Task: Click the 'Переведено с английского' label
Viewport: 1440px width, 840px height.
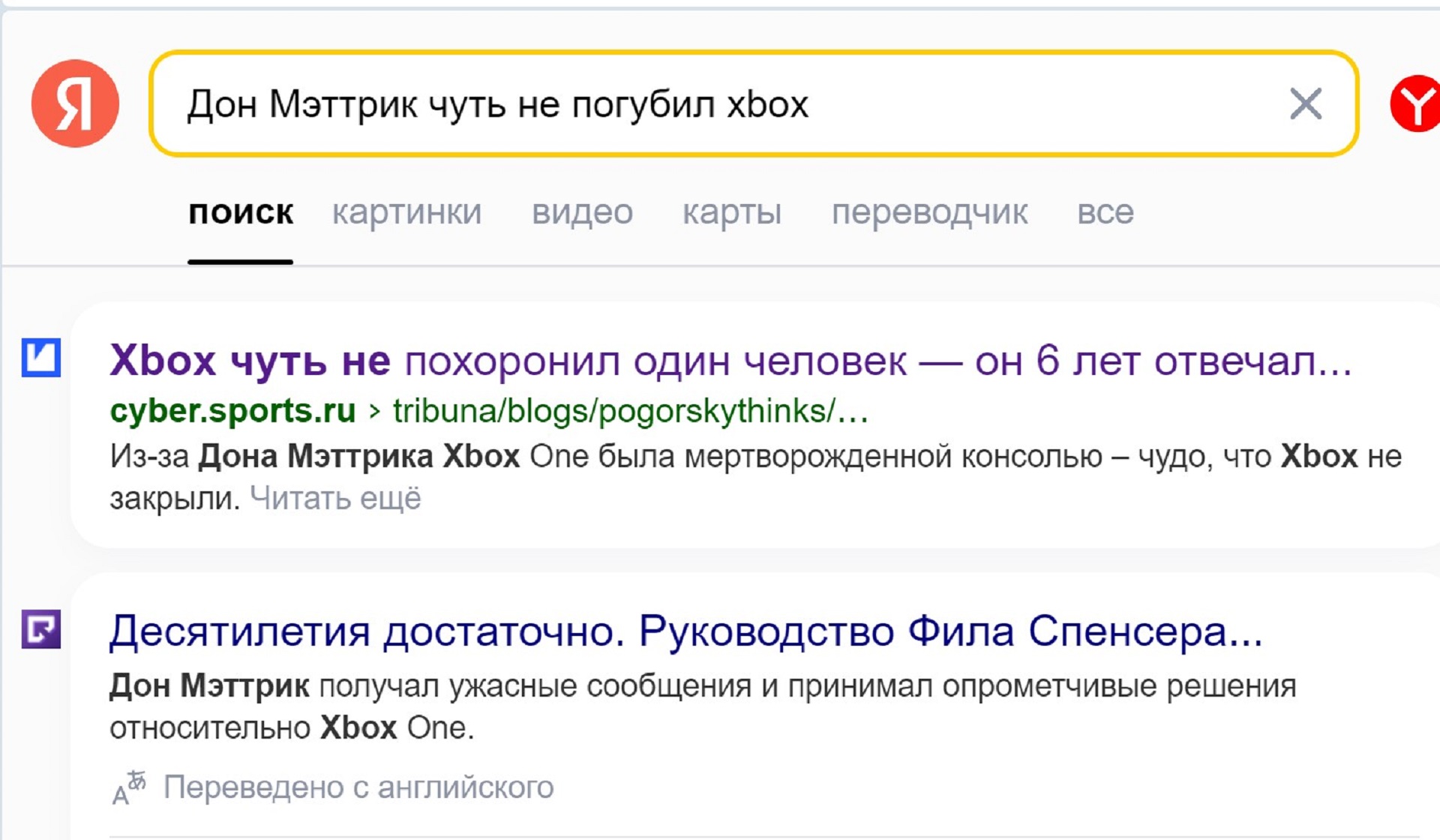Action: pyautogui.click(x=358, y=787)
